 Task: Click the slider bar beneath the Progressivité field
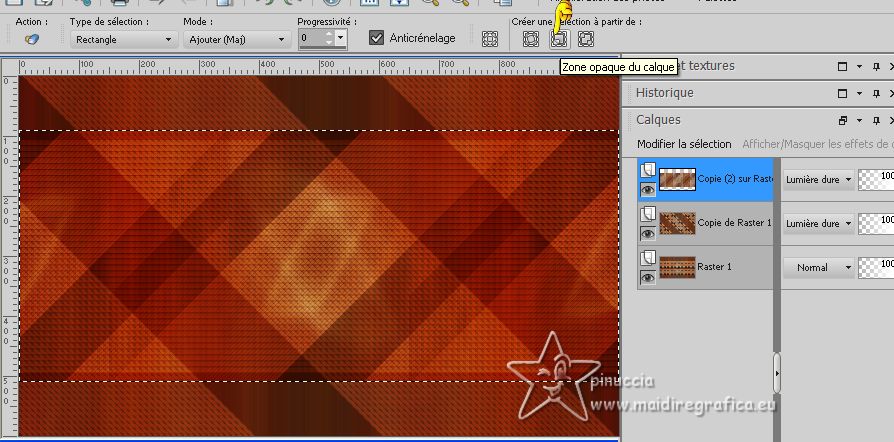pos(323,48)
